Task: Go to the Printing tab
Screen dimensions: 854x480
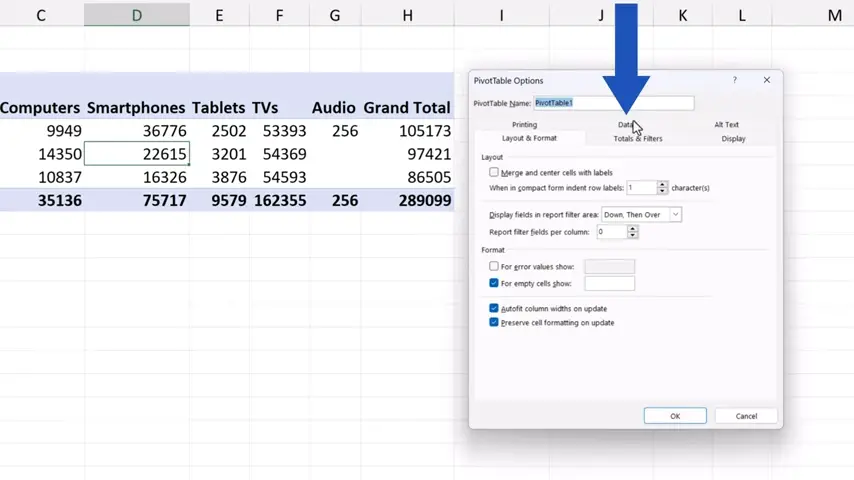Action: point(524,125)
